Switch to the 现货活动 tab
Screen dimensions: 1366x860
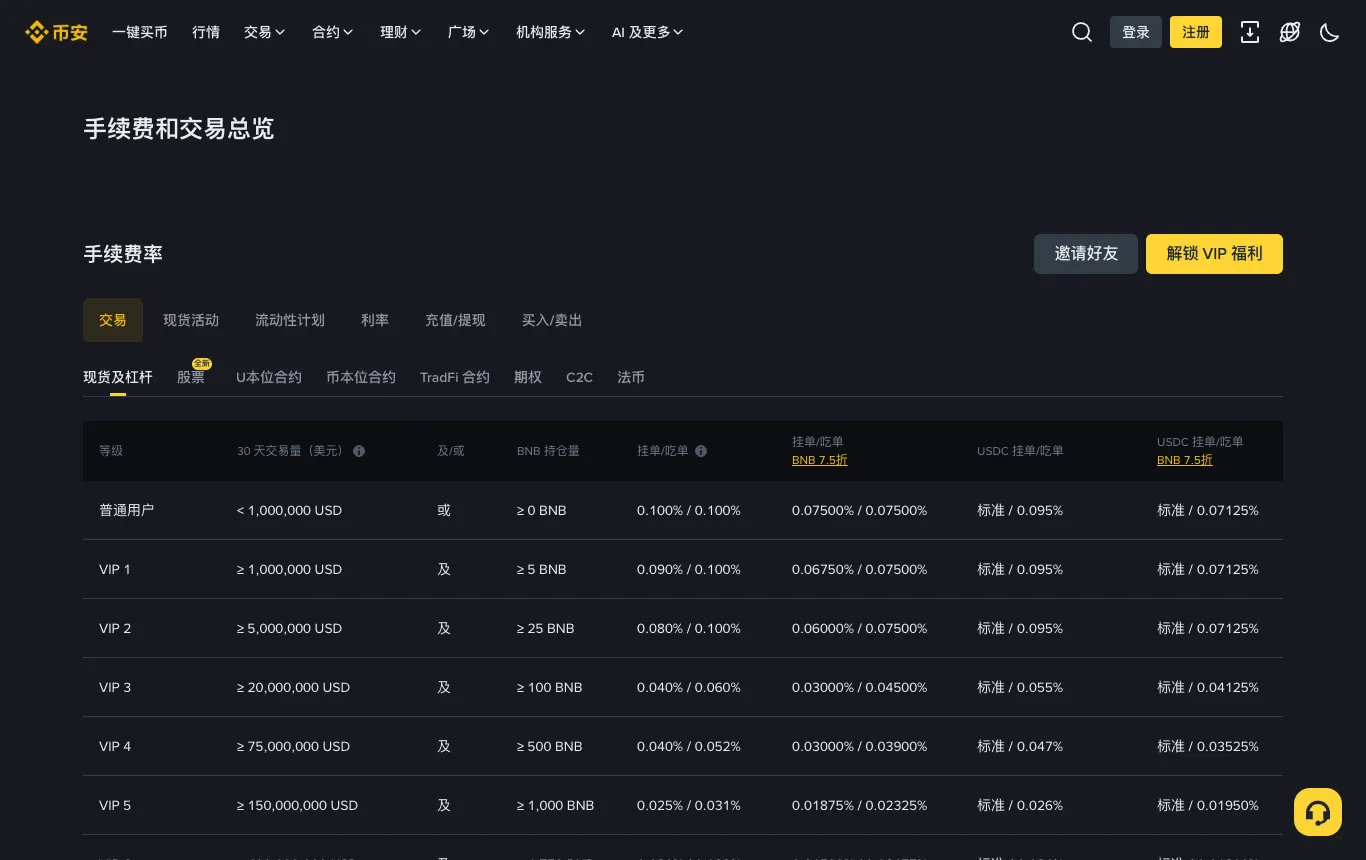191,320
